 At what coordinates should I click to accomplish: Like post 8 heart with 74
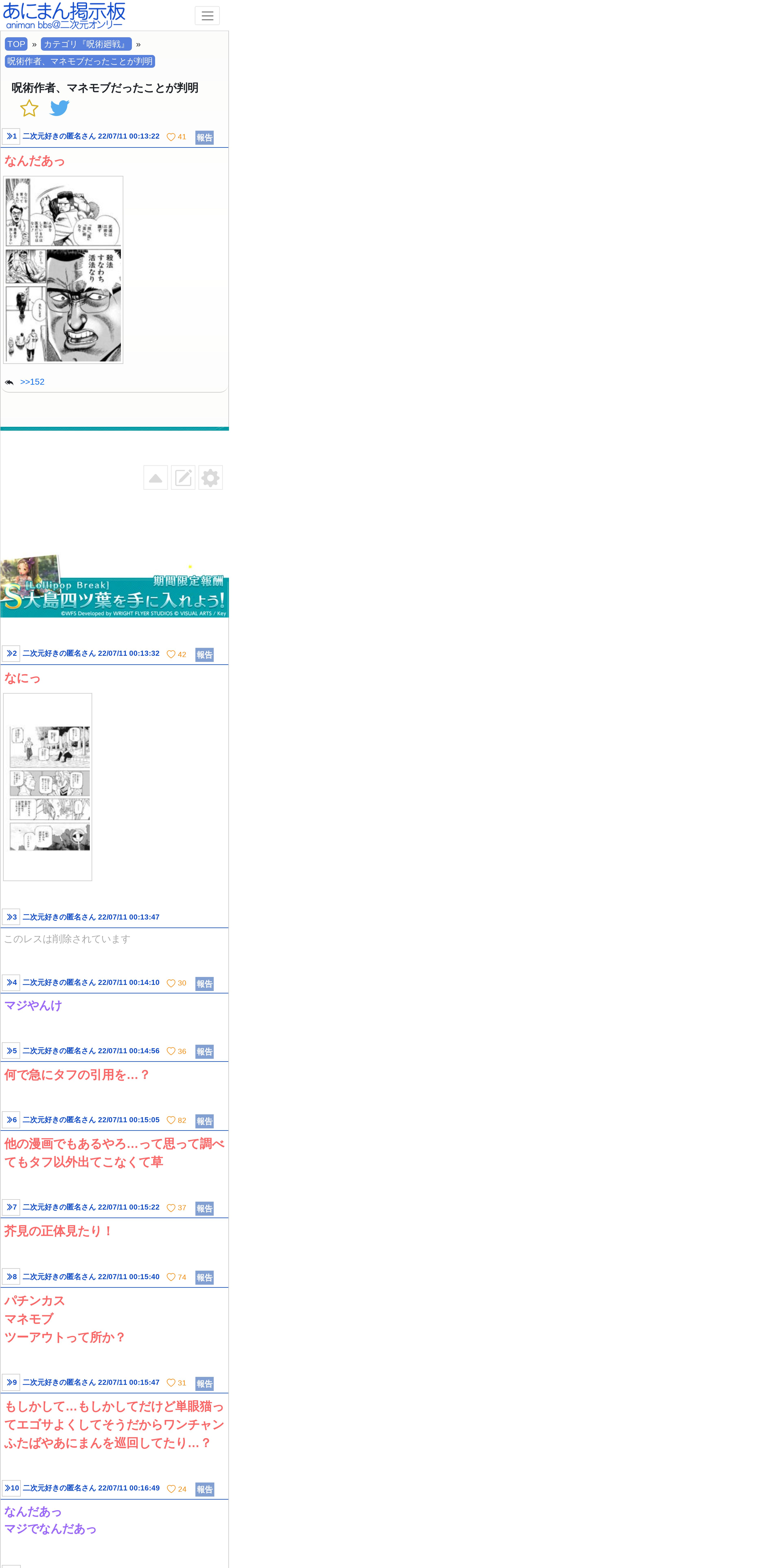pos(176,1277)
